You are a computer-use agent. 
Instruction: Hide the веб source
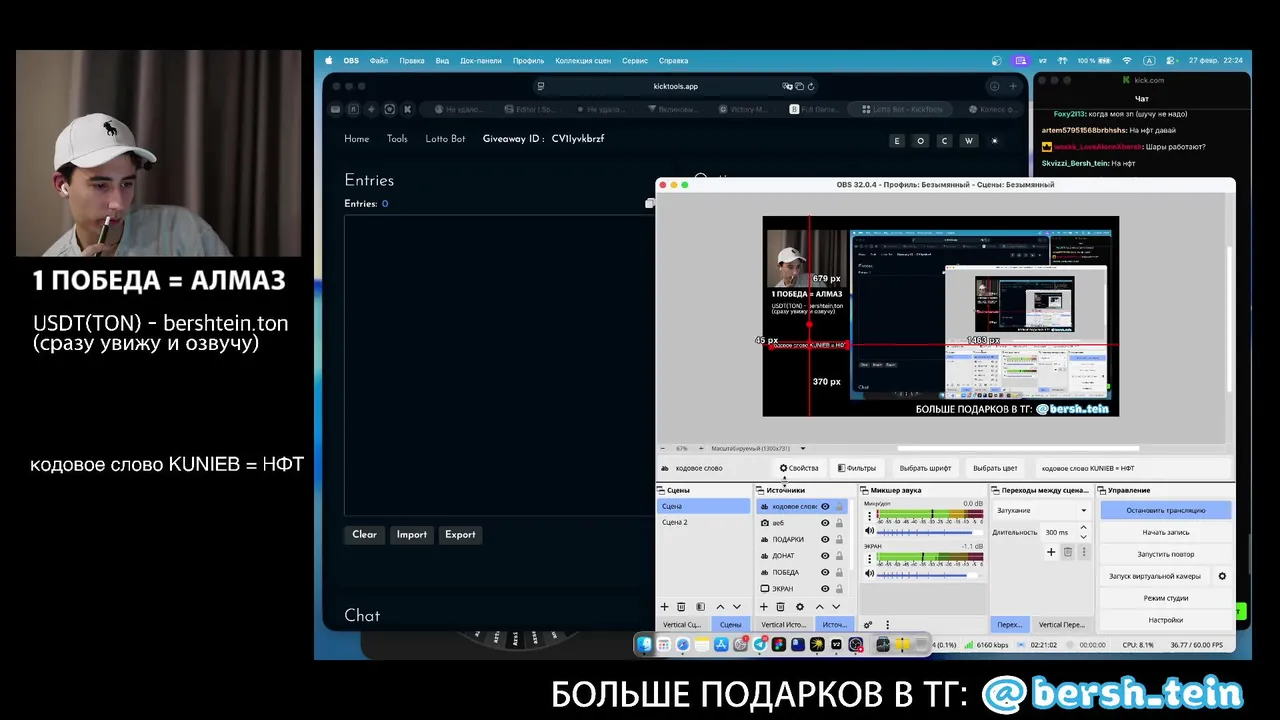(825, 523)
